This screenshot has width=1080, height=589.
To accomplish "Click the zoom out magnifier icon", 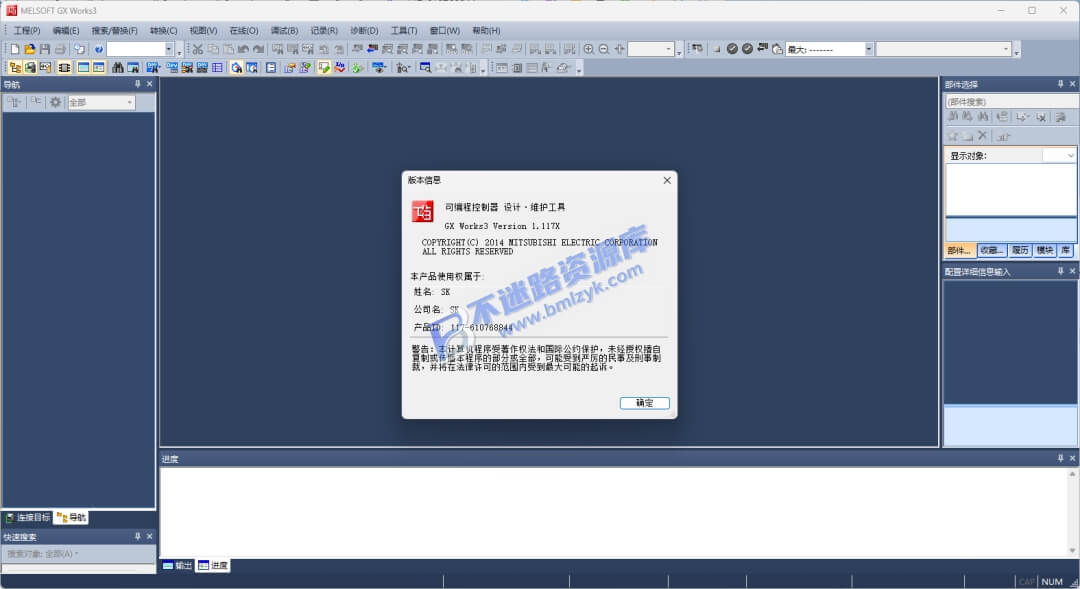I will coord(604,49).
